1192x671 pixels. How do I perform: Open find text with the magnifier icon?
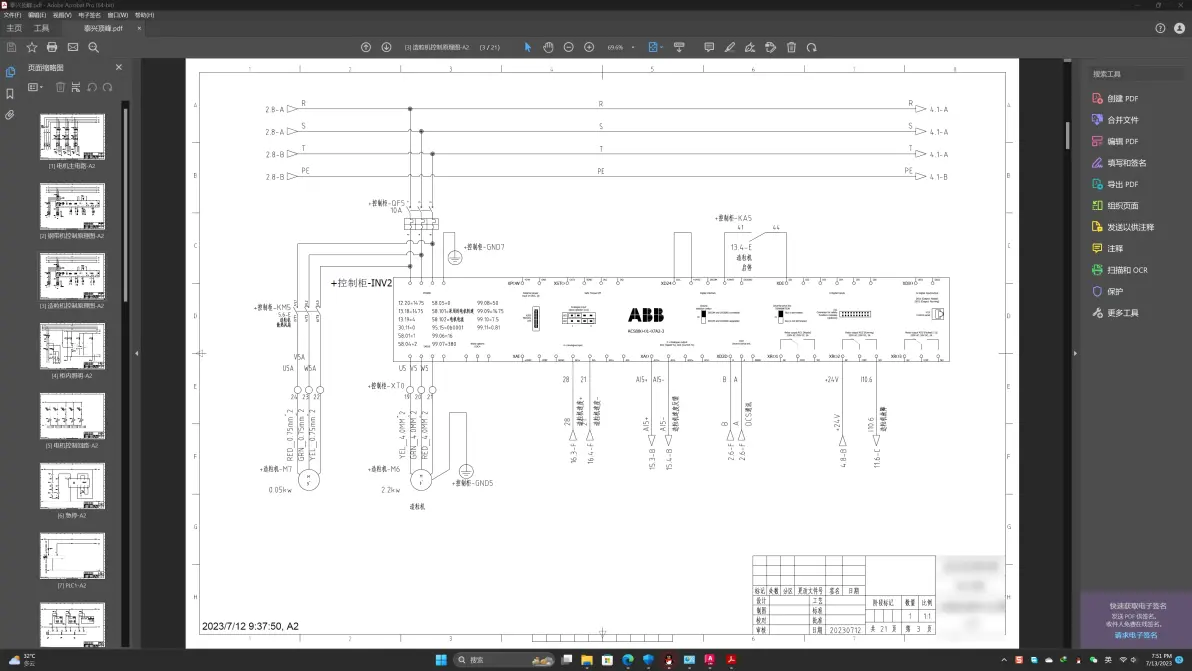click(94, 47)
